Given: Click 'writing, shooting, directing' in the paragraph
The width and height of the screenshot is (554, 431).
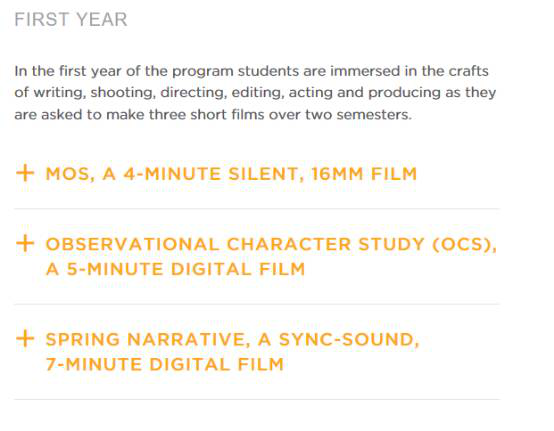Looking at the screenshot, I should tap(130, 93).
